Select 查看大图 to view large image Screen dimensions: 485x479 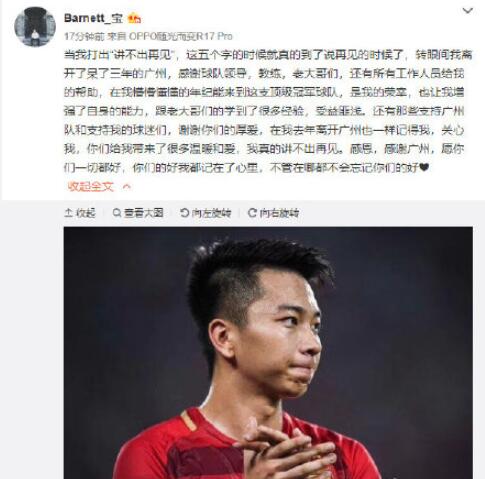tap(143, 213)
